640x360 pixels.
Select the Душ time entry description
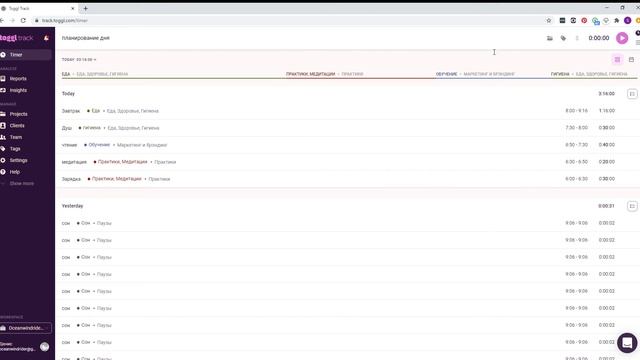(x=67, y=128)
